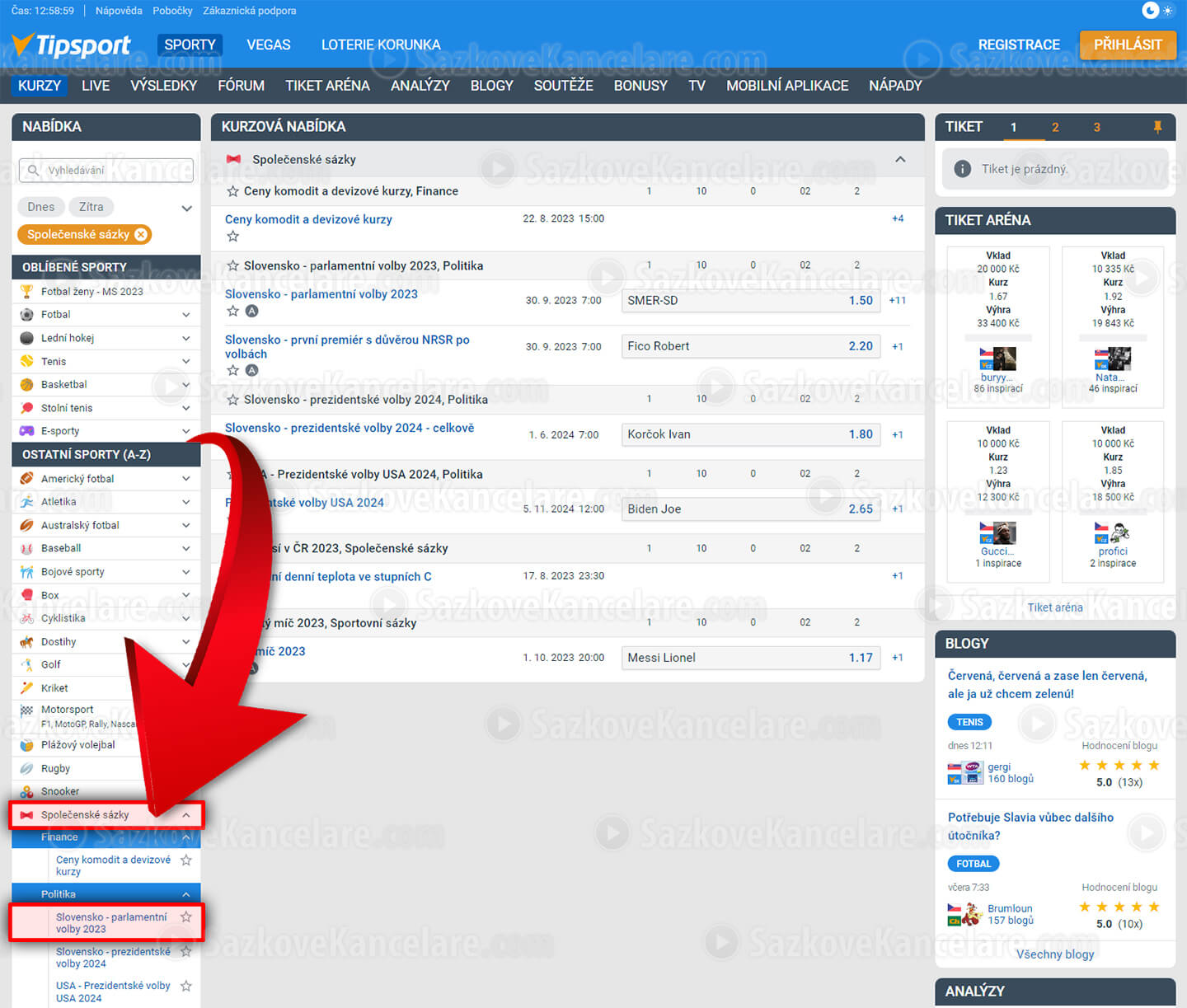1187x1008 pixels.
Task: Click the Stolní tenis paddle icon
Action: coord(26,408)
